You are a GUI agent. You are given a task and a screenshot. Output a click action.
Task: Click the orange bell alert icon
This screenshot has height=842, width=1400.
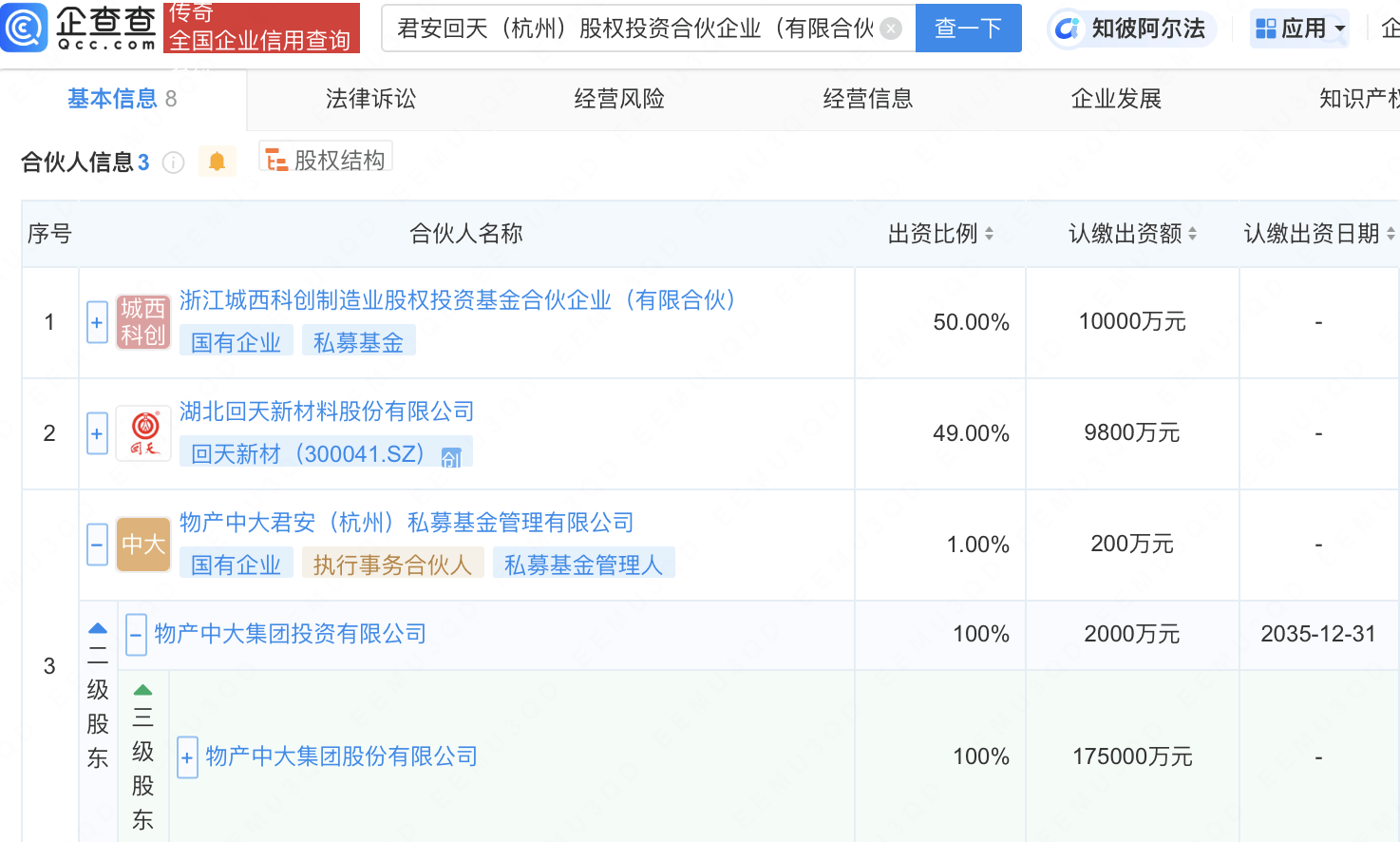pyautogui.click(x=217, y=162)
